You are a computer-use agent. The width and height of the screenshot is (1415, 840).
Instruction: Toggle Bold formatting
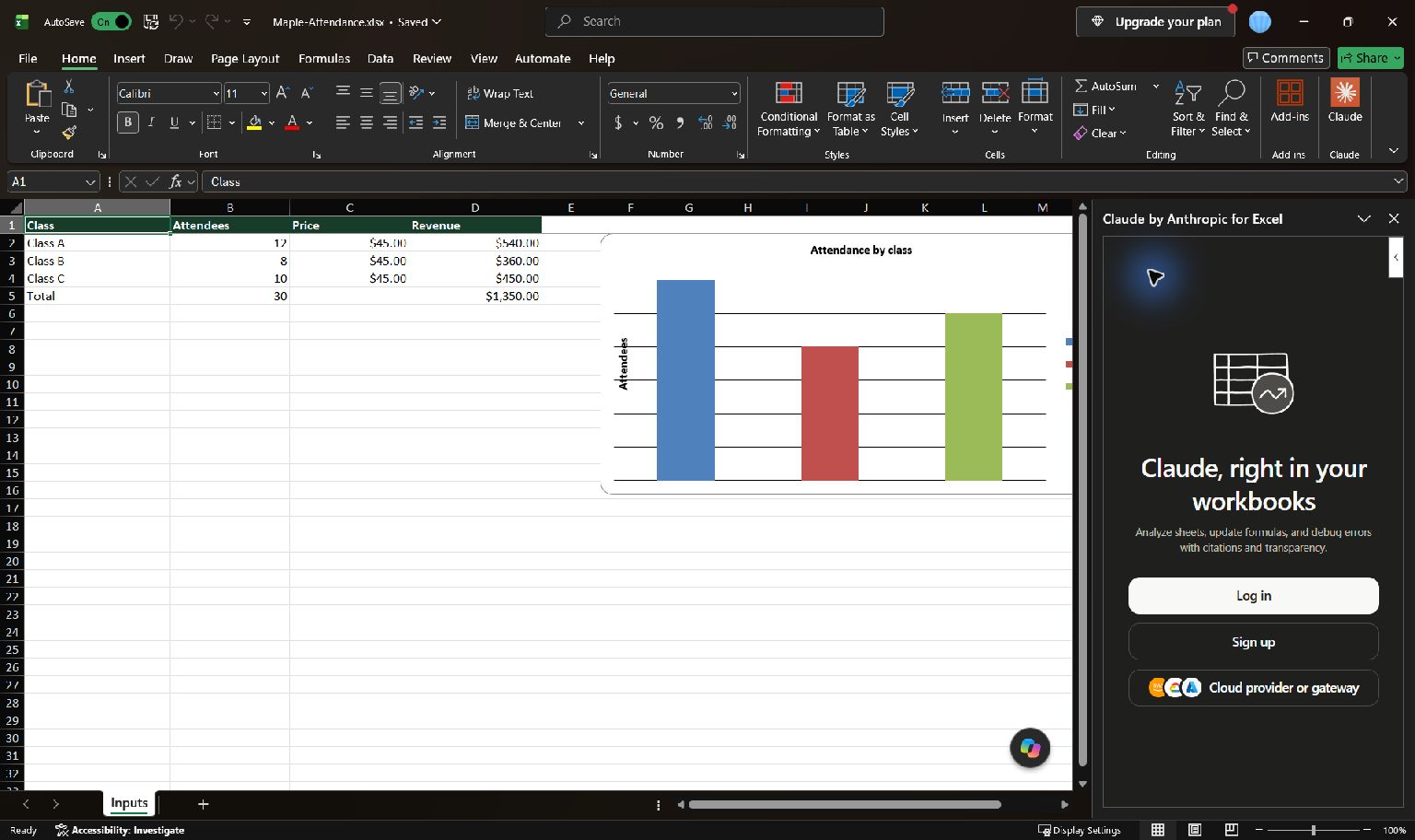point(128,122)
